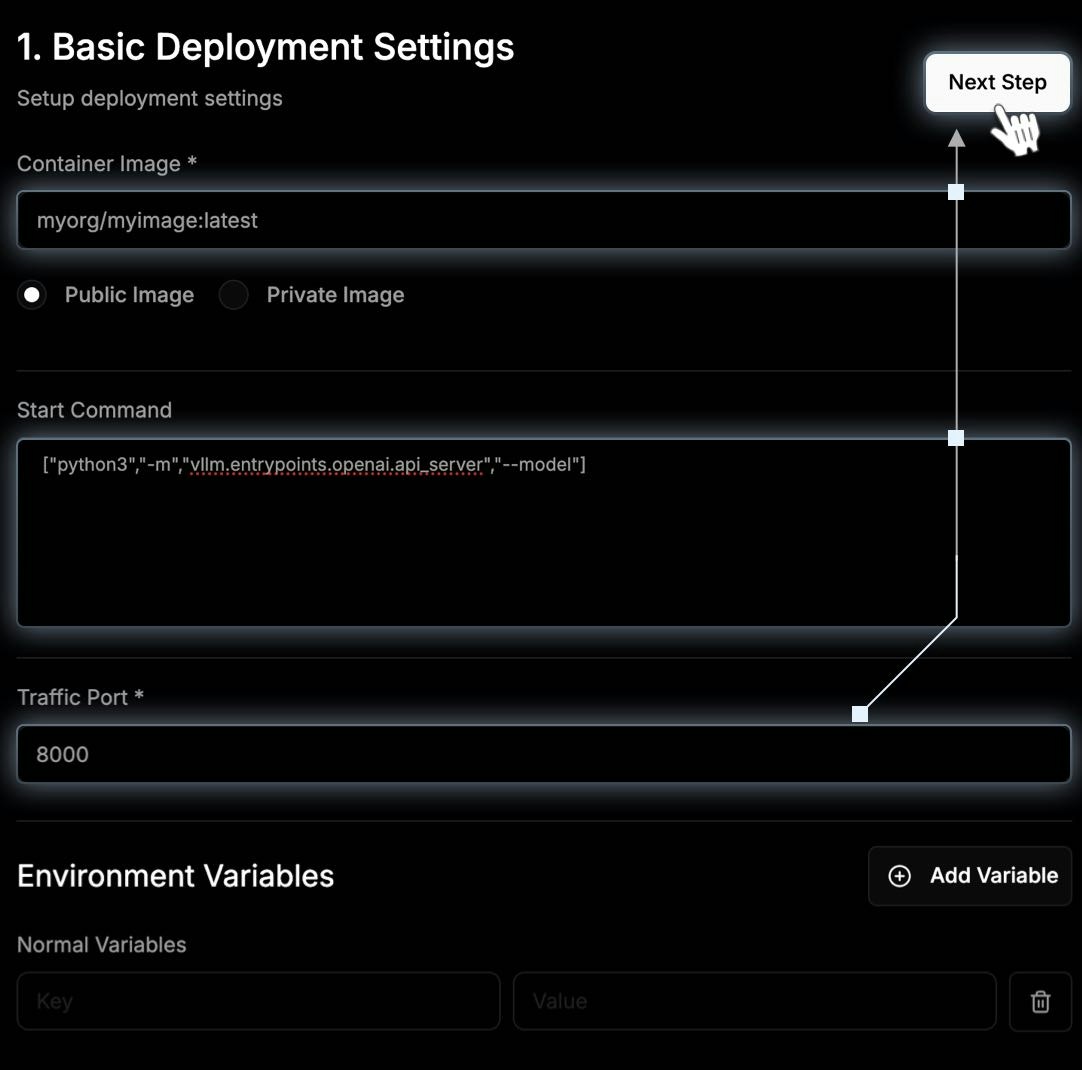Focus the Traffic Port field showing 8000
The width and height of the screenshot is (1082, 1070).
(544, 754)
